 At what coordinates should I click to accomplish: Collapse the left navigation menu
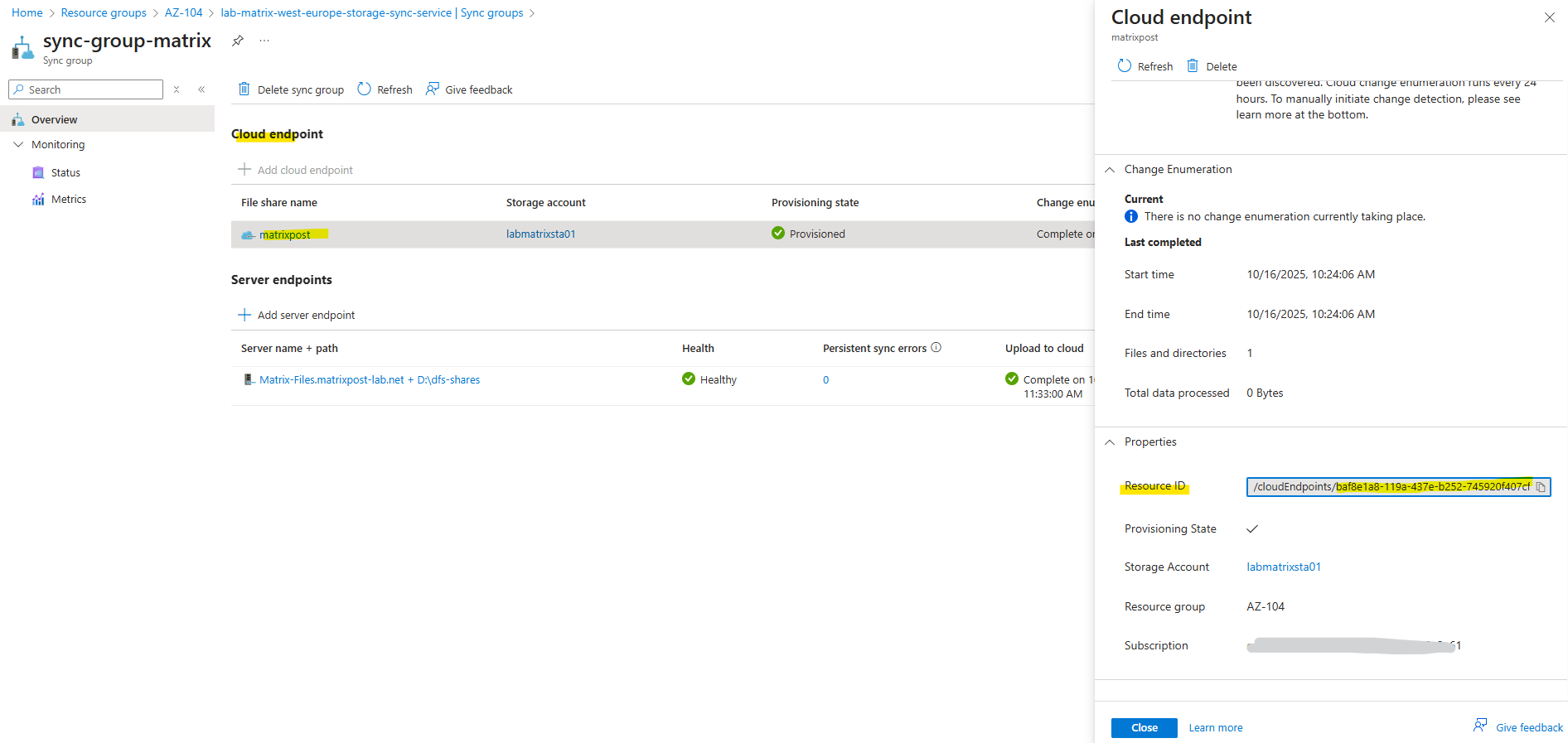[x=201, y=89]
